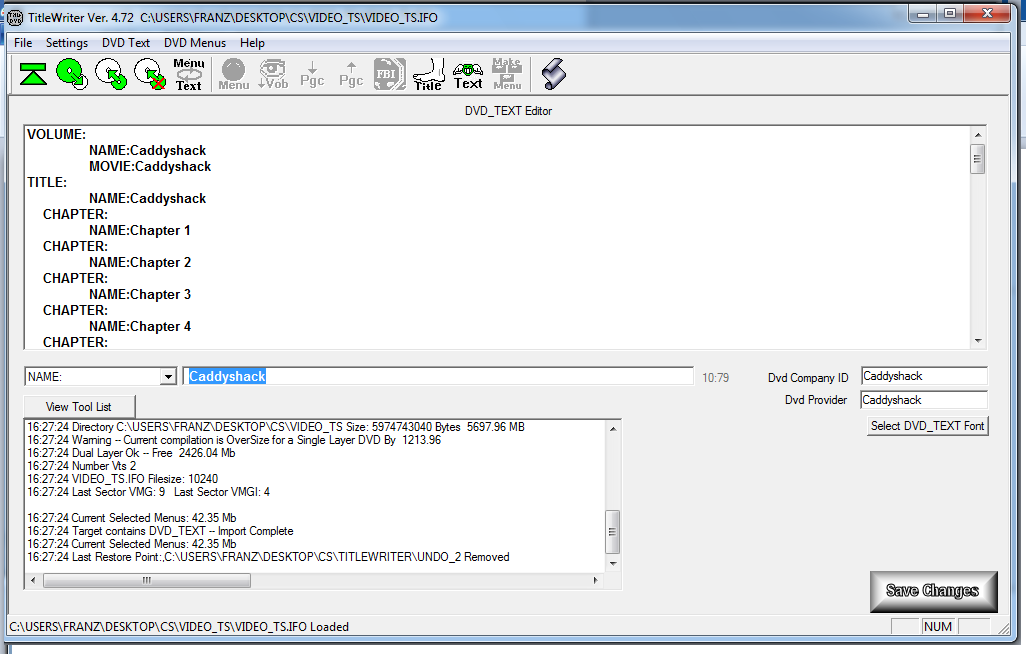This screenshot has height=654, width=1026.
Task: Click the winged Text toolbar icon
Action: [x=468, y=75]
